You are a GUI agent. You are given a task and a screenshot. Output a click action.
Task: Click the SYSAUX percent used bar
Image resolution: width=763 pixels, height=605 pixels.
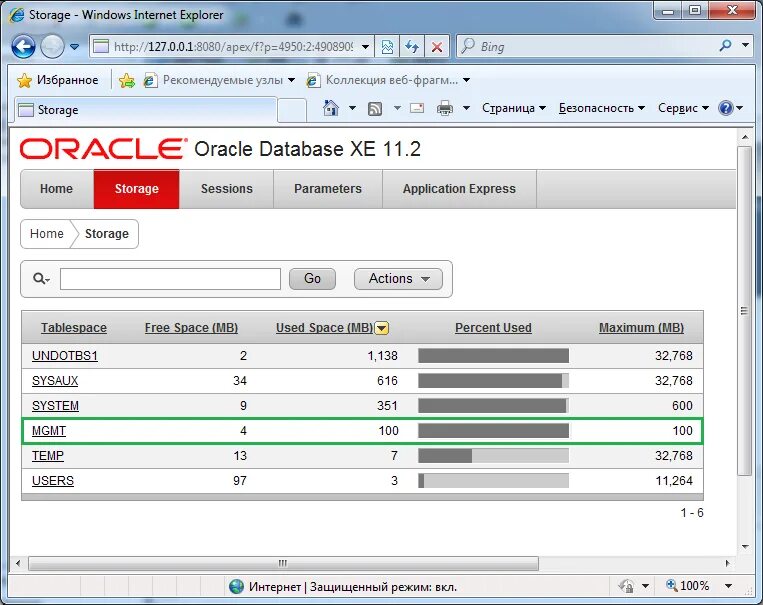493,381
